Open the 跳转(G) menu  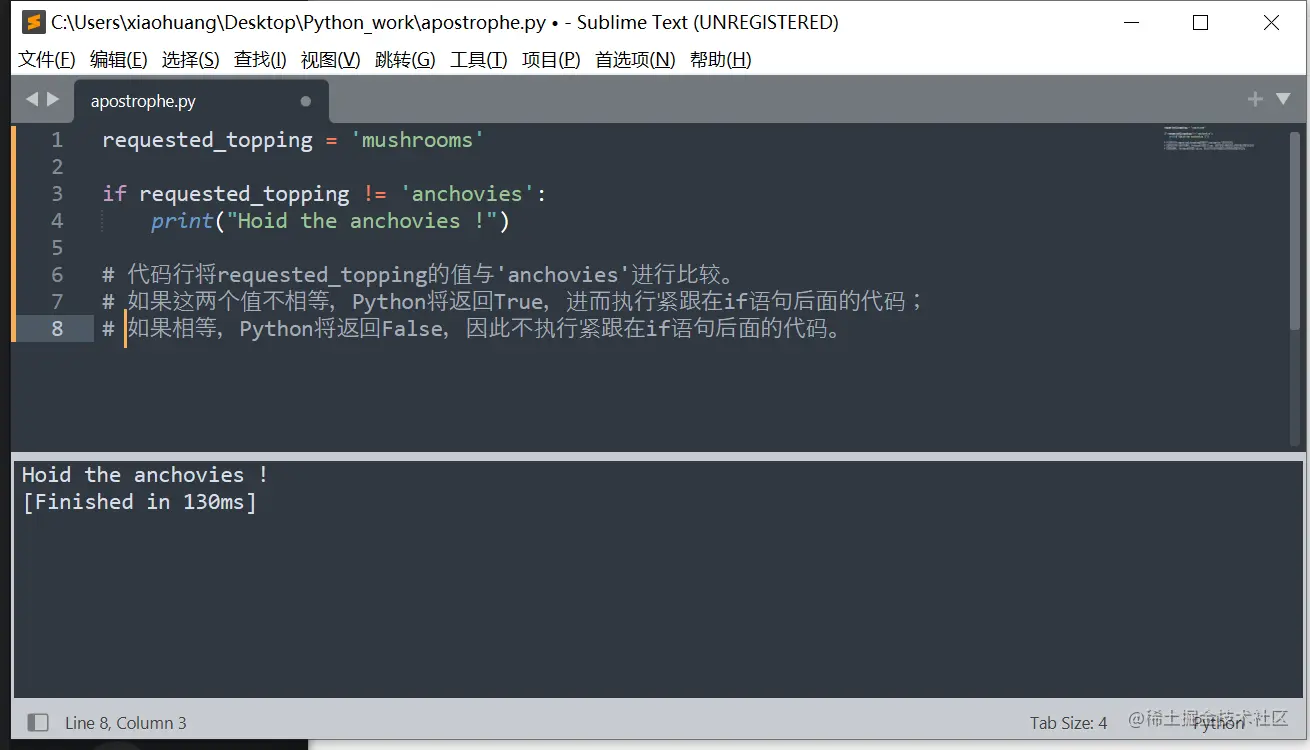coord(405,60)
